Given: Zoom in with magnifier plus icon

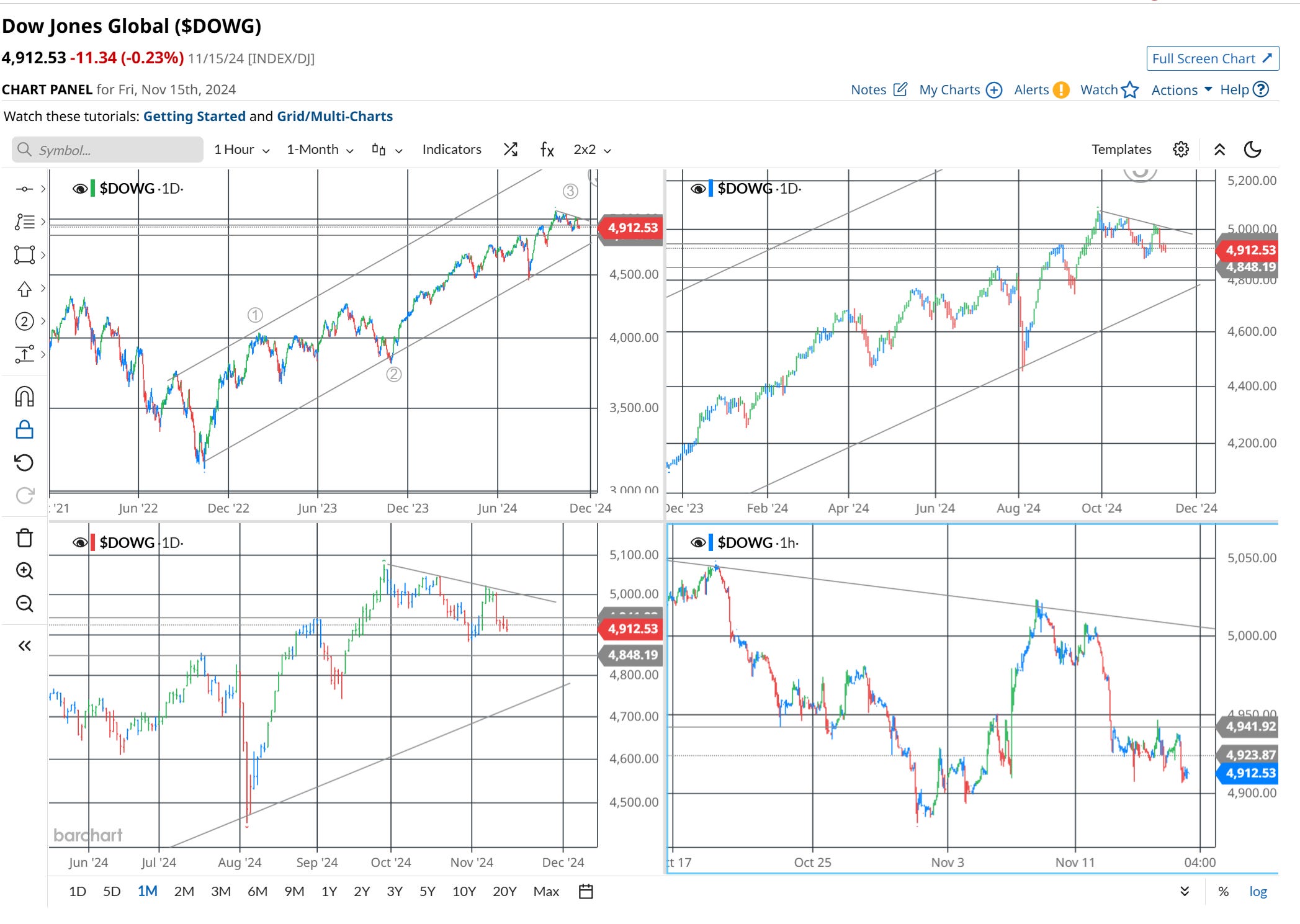Looking at the screenshot, I should click(x=24, y=571).
